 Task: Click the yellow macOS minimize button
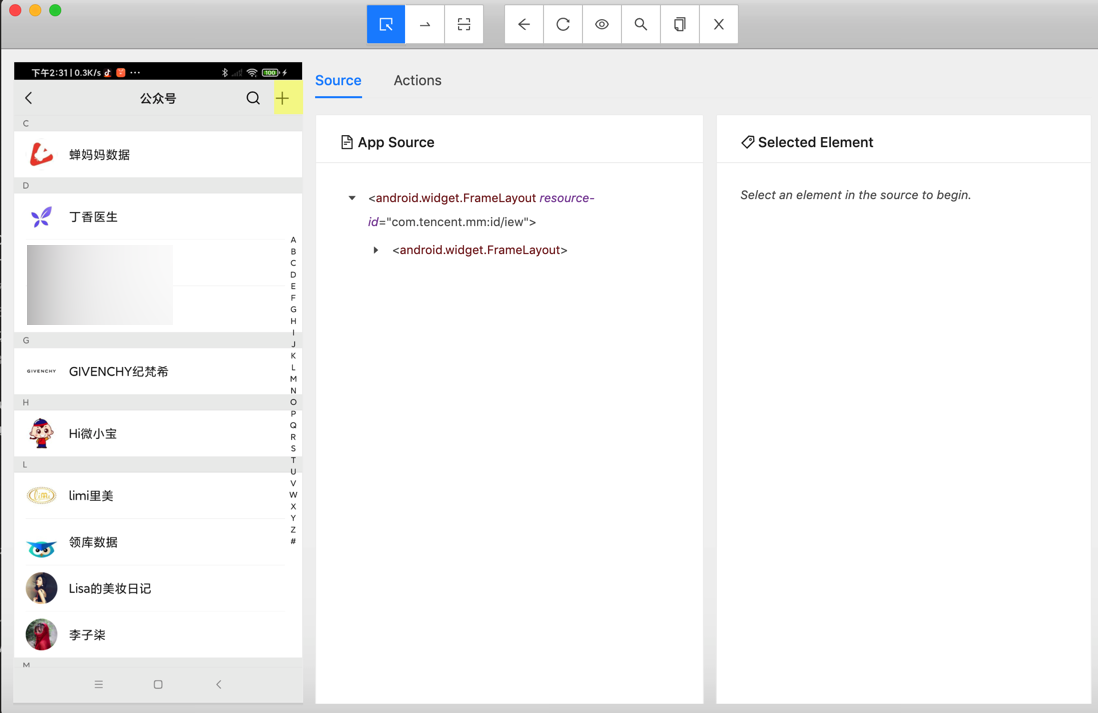(x=35, y=10)
